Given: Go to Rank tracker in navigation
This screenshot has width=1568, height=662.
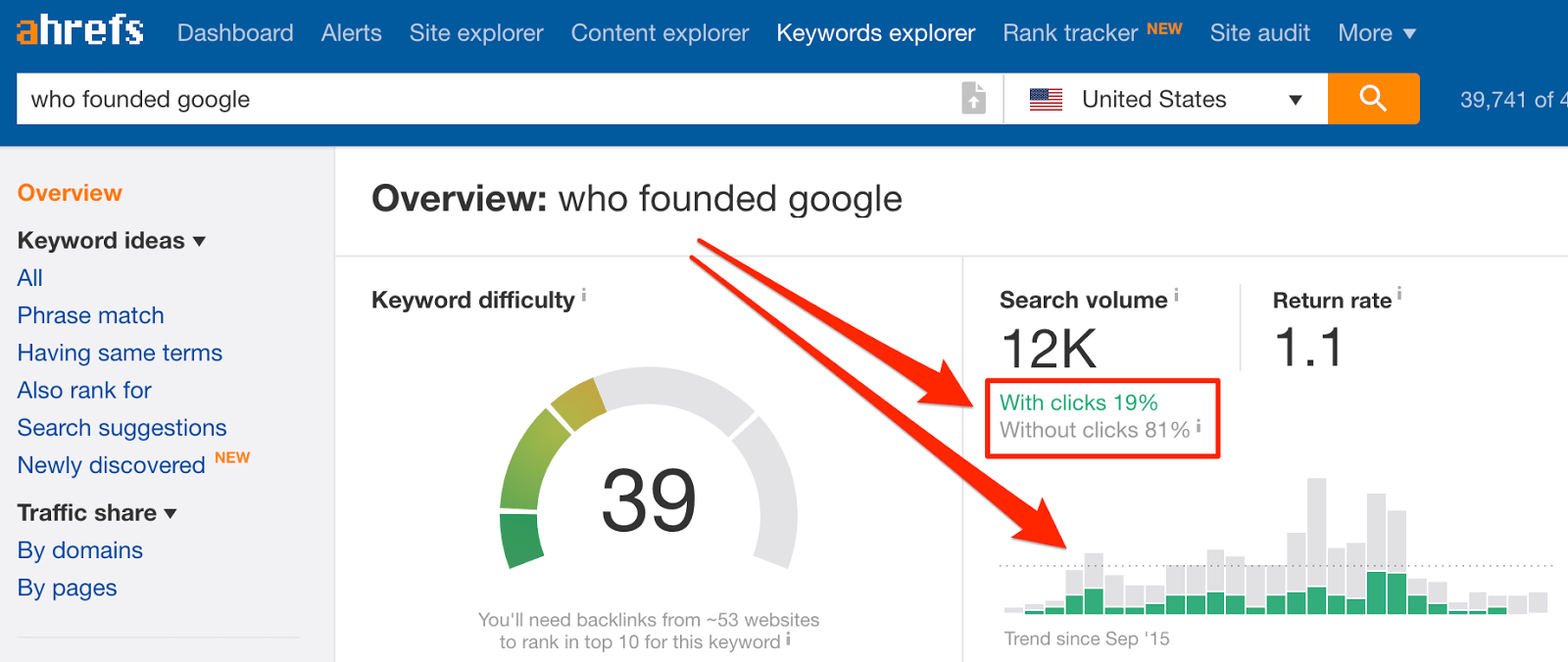Looking at the screenshot, I should tap(1070, 33).
